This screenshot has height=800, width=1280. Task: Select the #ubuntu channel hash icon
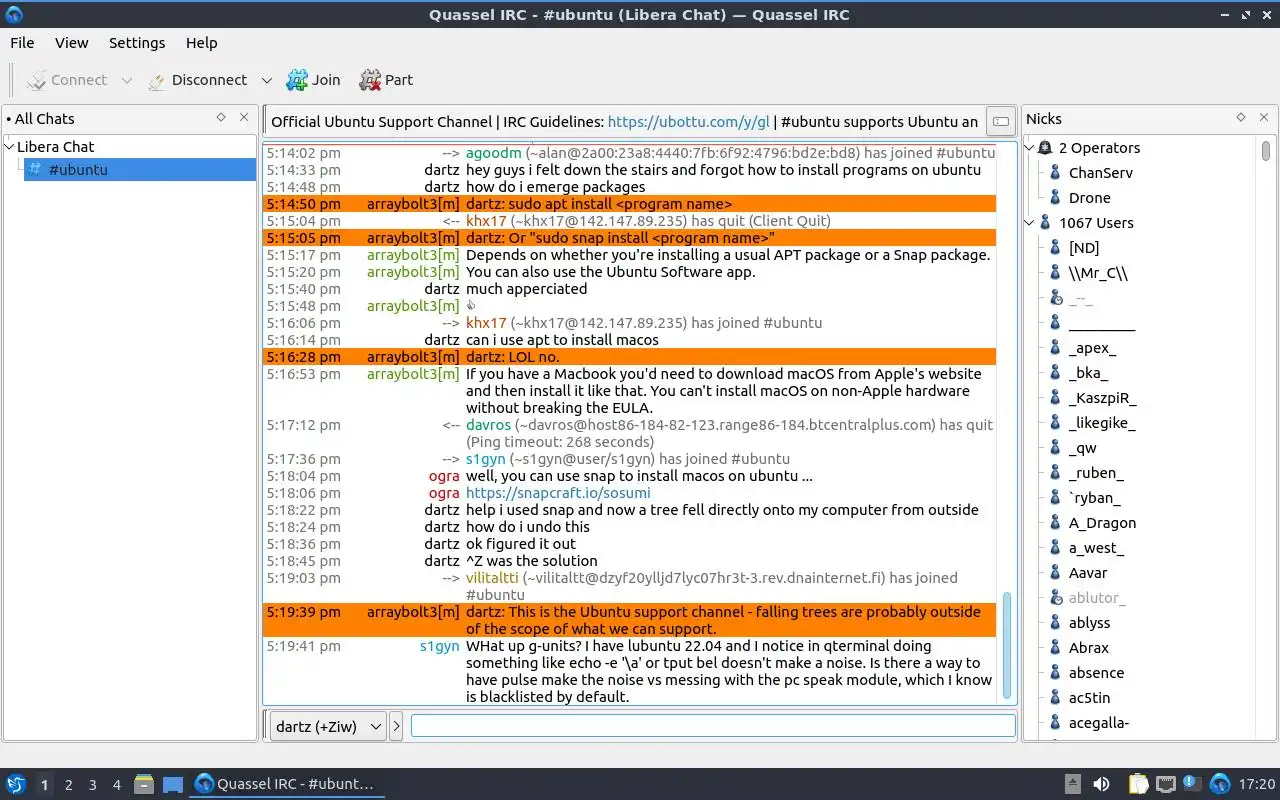click(x=35, y=170)
